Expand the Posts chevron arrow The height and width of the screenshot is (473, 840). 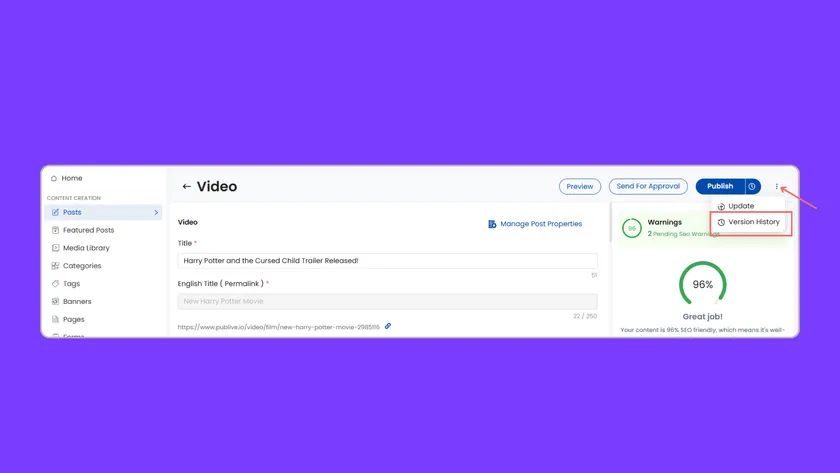[156, 213]
